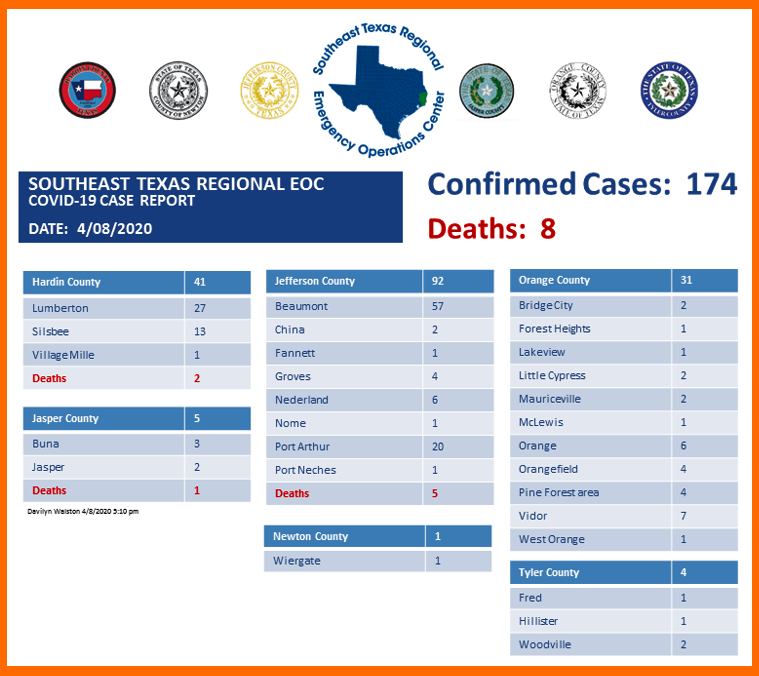Select the 'China' row

coord(380,330)
